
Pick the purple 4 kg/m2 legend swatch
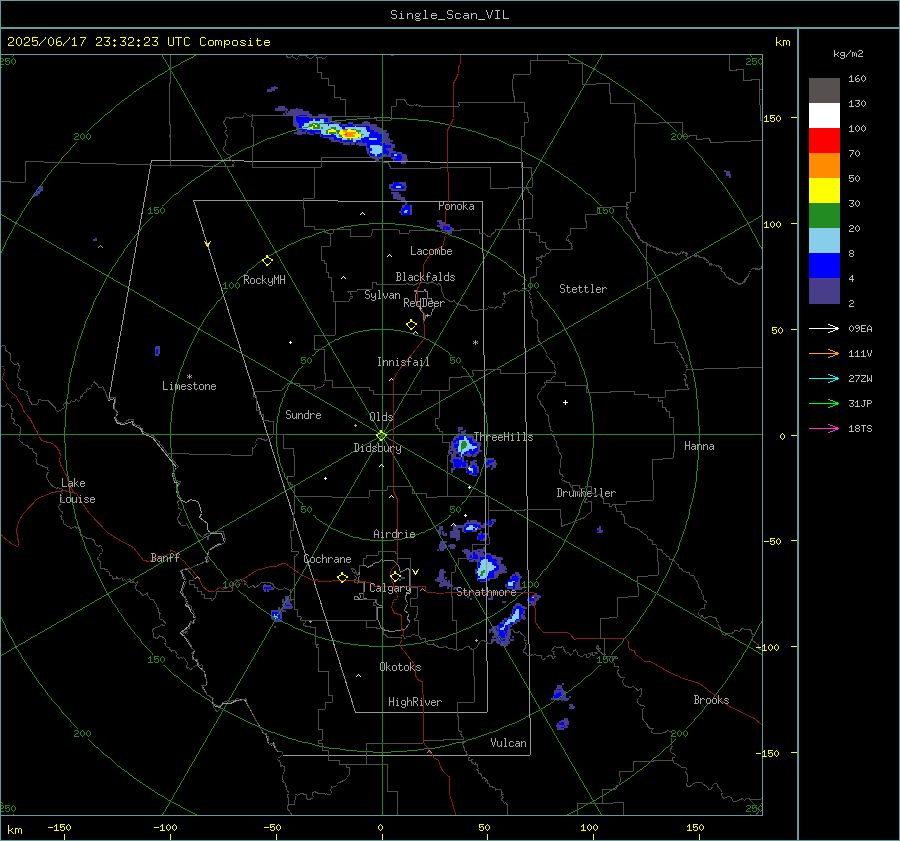pyautogui.click(x=824, y=291)
